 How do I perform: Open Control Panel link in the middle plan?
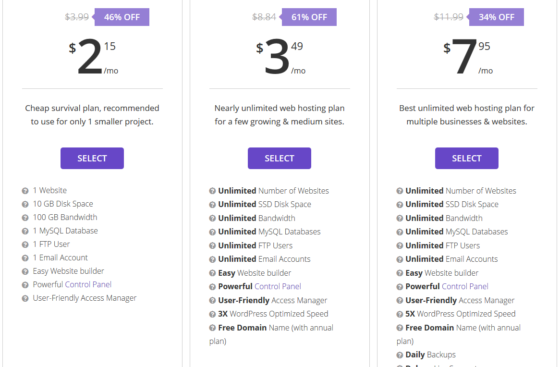coord(278,286)
